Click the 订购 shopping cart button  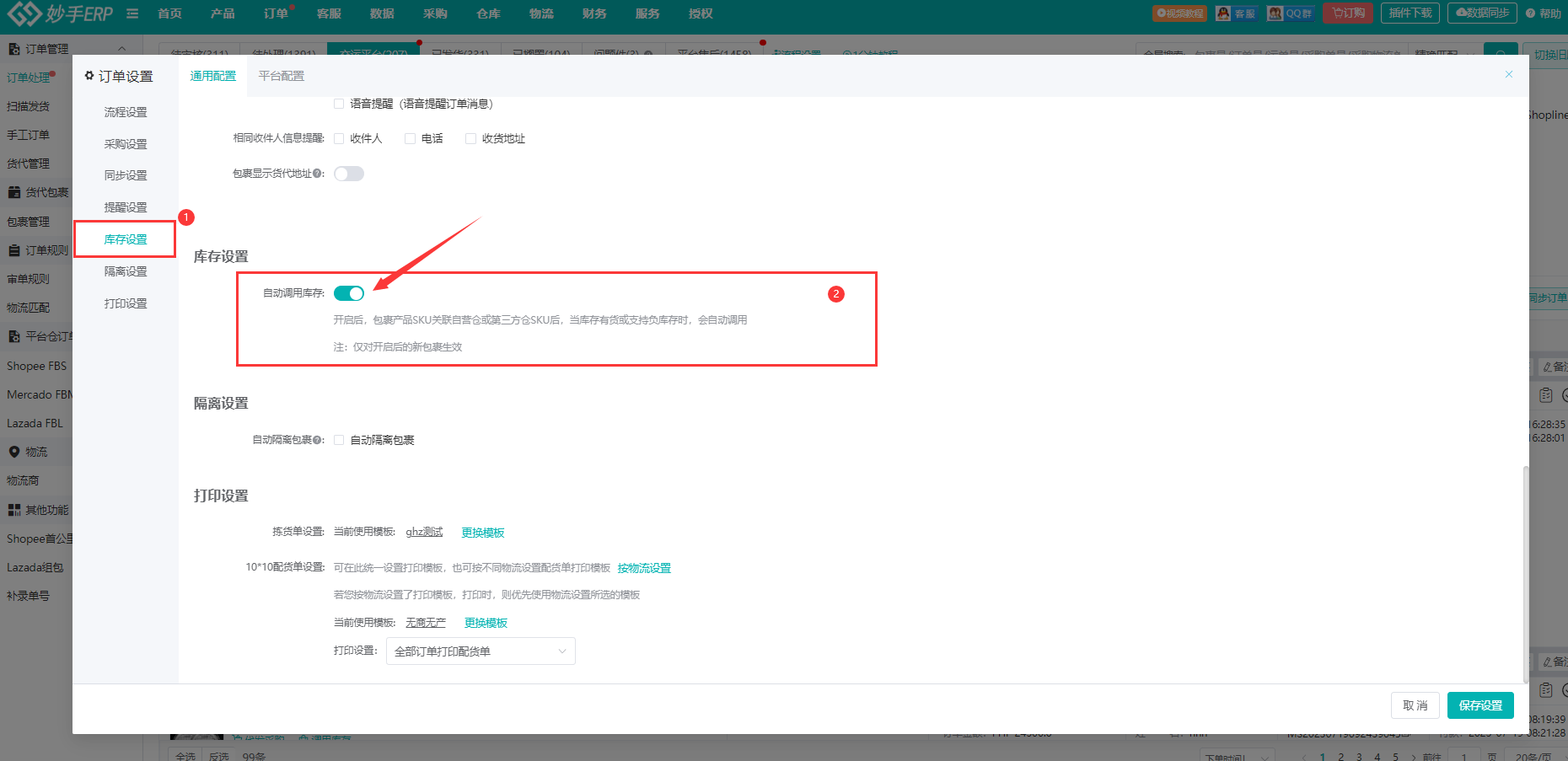(x=1348, y=13)
